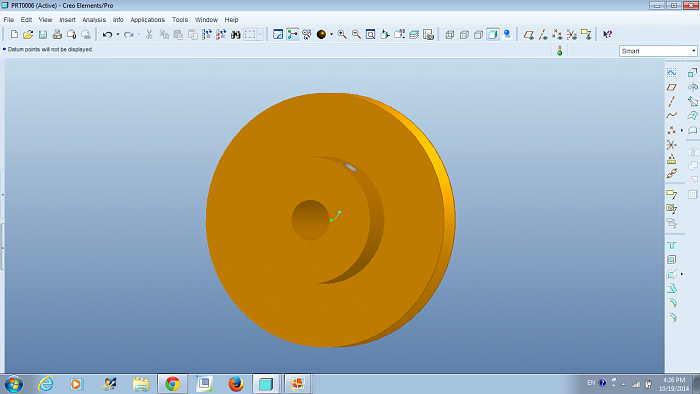Click the regeneration status traffic light icon
The height and width of the screenshot is (394, 700).
(559, 51)
